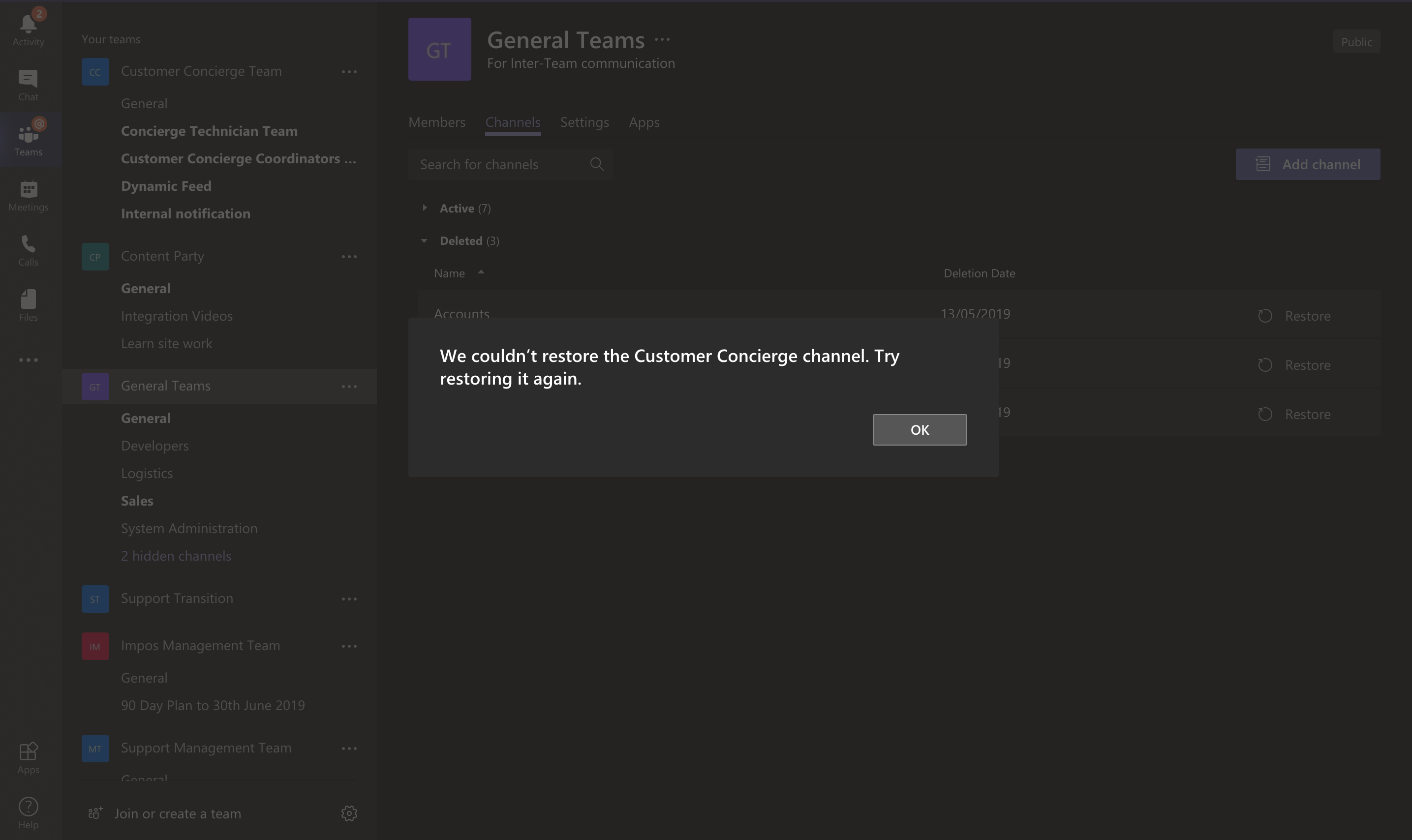Select the Teams icon in sidebar
The width and height of the screenshot is (1412, 840).
29,139
